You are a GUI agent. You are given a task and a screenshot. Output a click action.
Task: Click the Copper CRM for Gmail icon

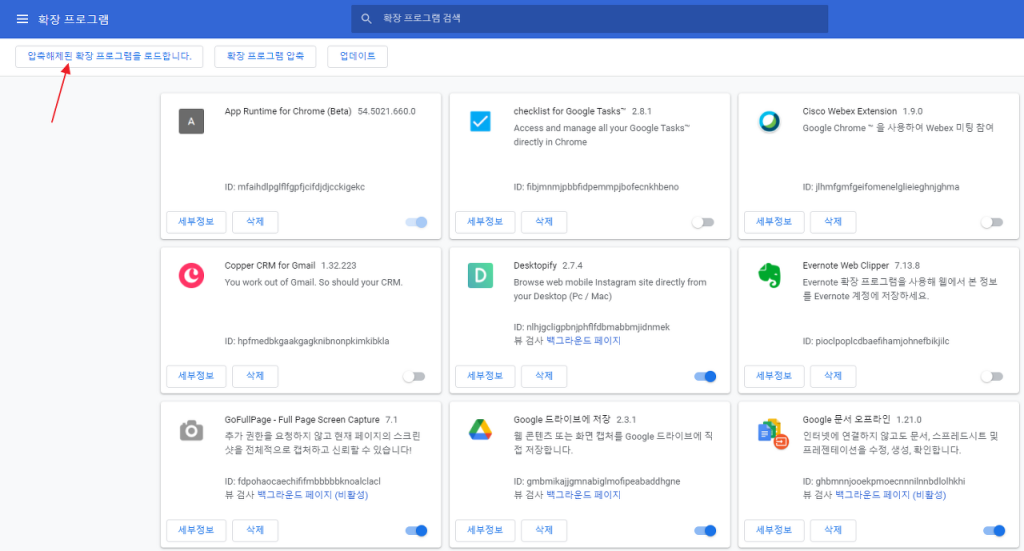(191, 276)
